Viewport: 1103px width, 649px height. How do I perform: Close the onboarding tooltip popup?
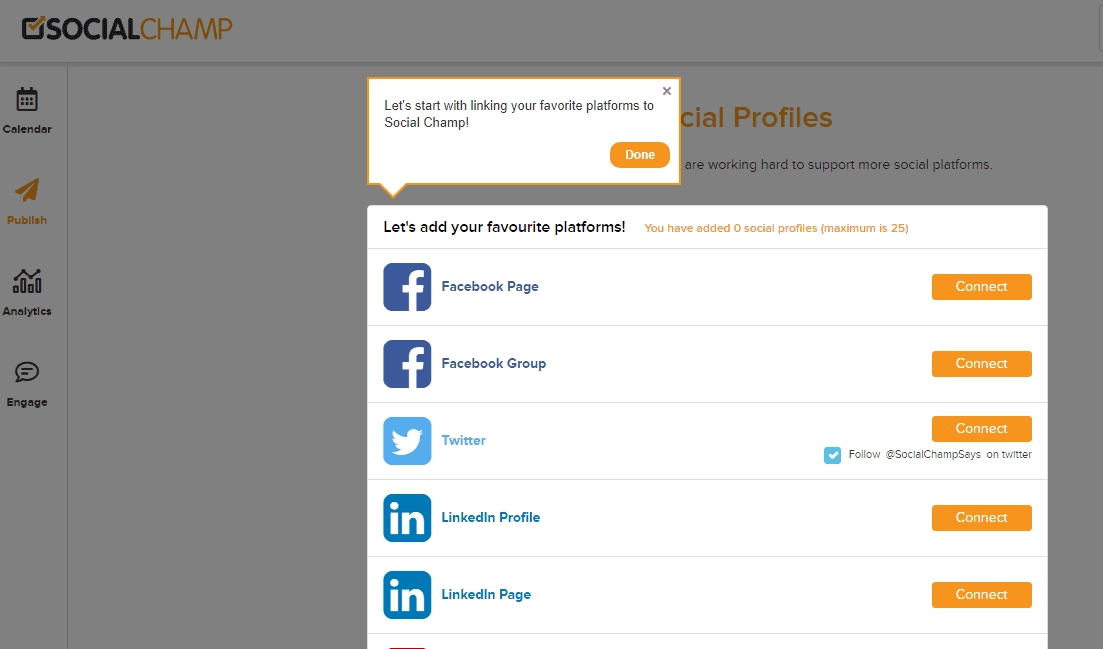pyautogui.click(x=667, y=91)
